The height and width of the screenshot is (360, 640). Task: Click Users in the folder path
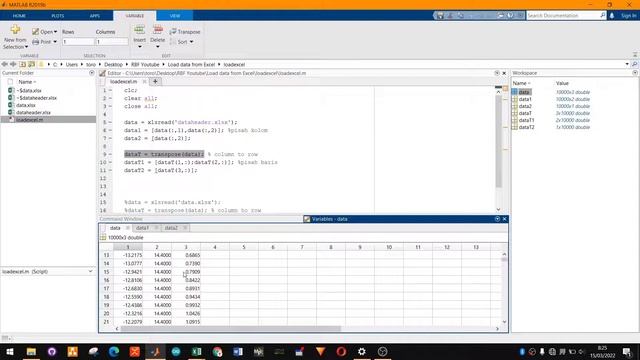point(72,64)
